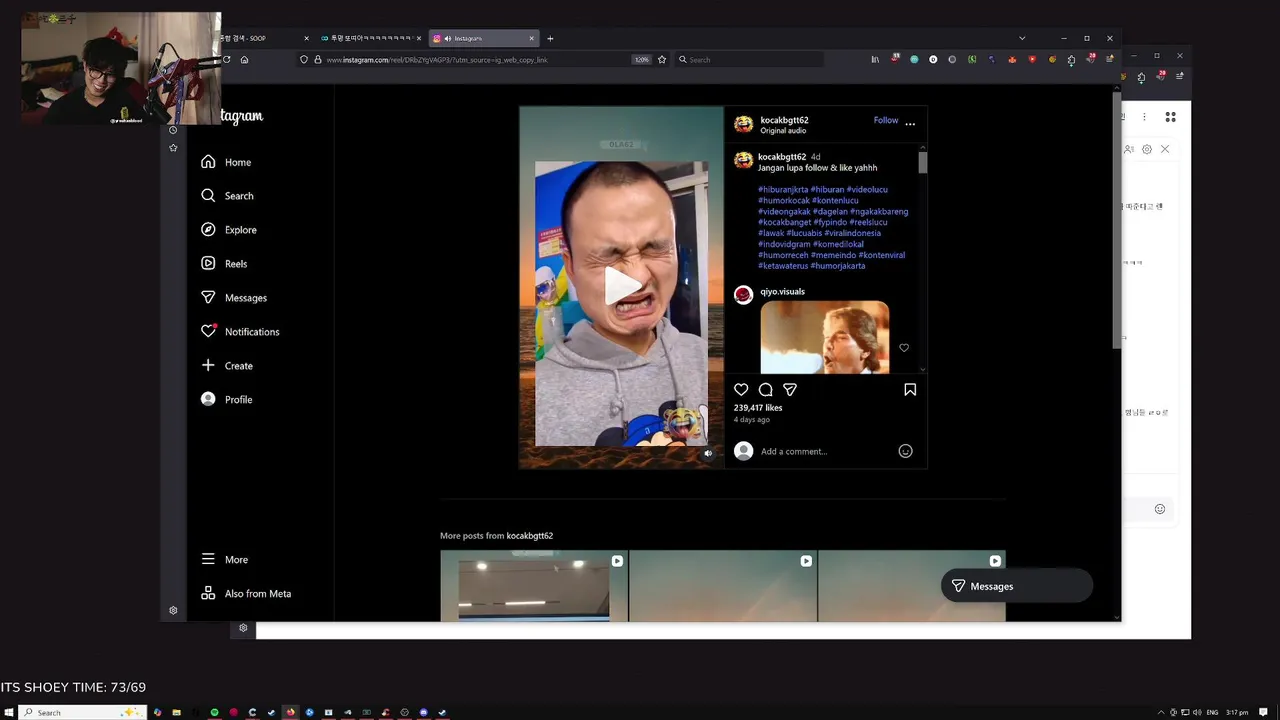Open Reels in sidebar
Image resolution: width=1280 pixels, height=720 pixels.
pyautogui.click(x=224, y=264)
